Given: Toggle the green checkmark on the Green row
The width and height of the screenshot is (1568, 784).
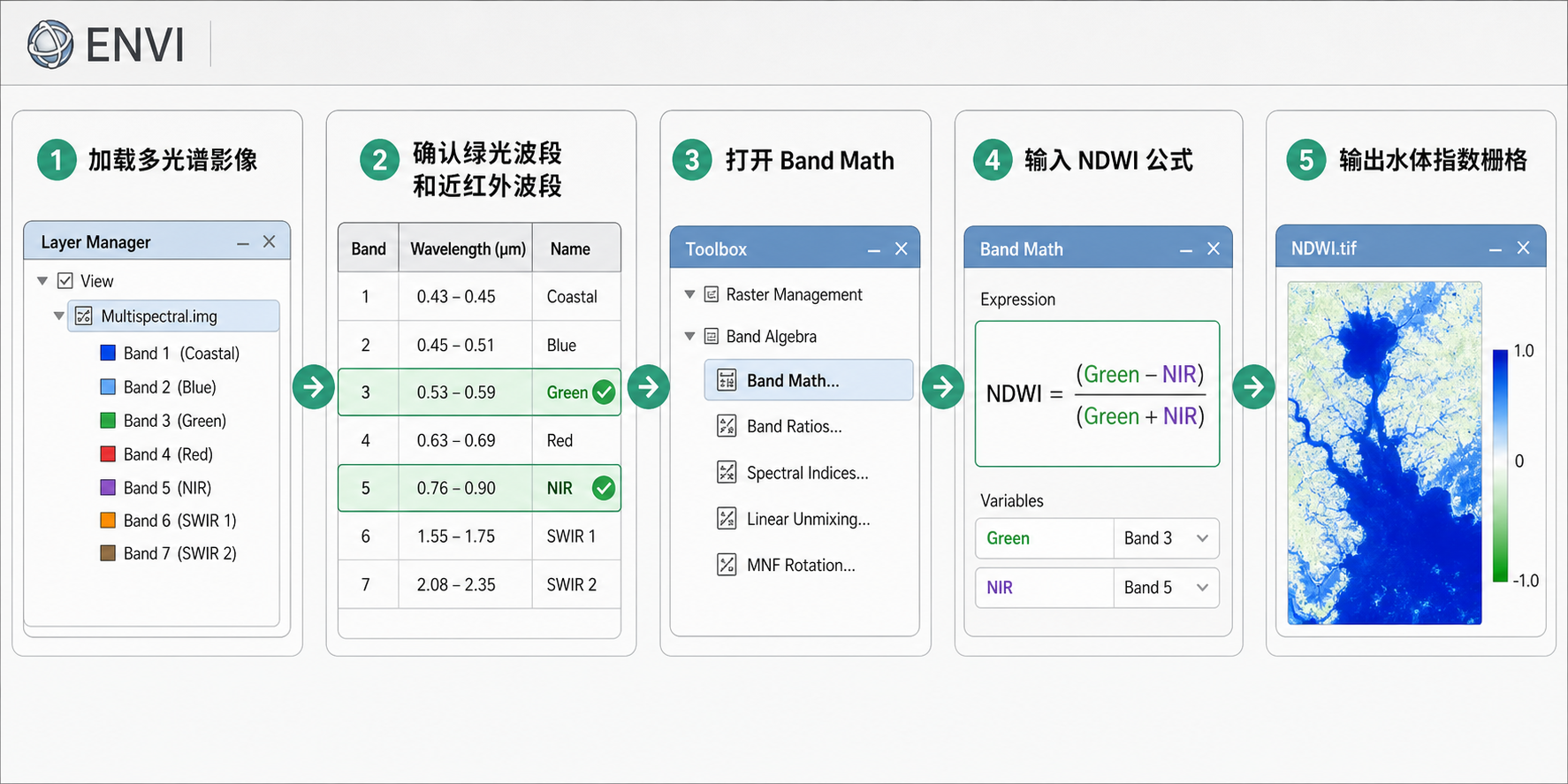Looking at the screenshot, I should [x=604, y=392].
